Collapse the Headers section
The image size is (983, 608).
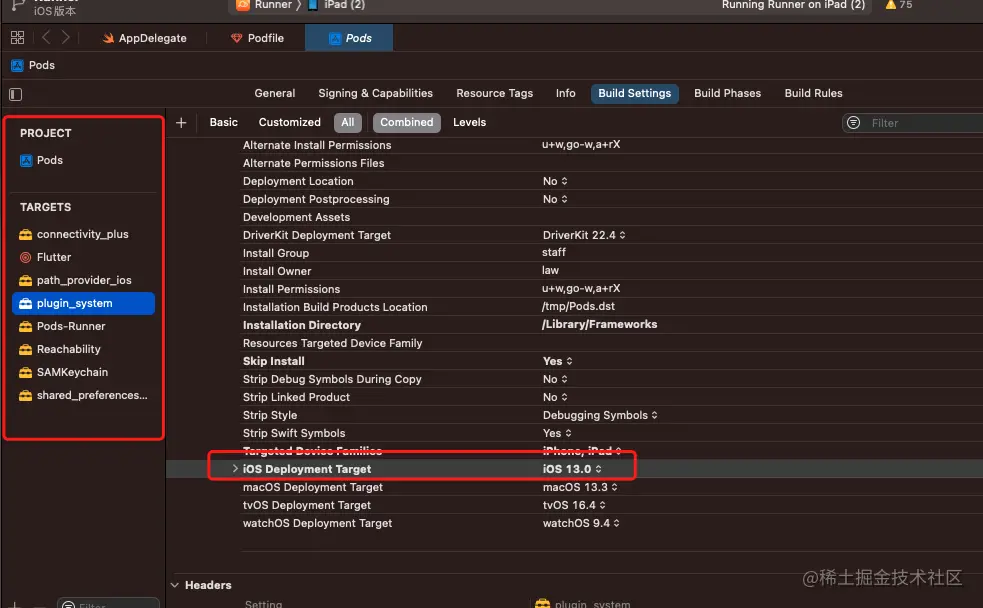(175, 585)
